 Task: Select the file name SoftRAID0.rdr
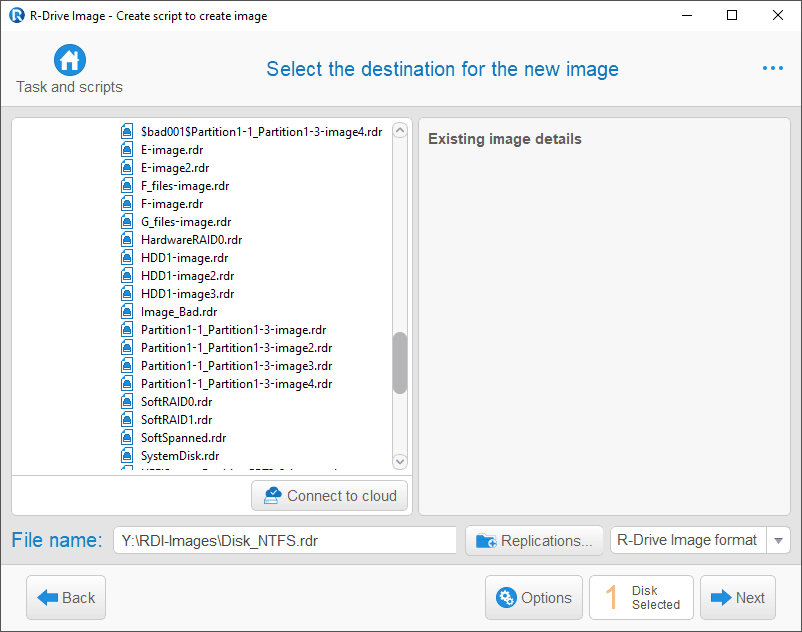176,401
